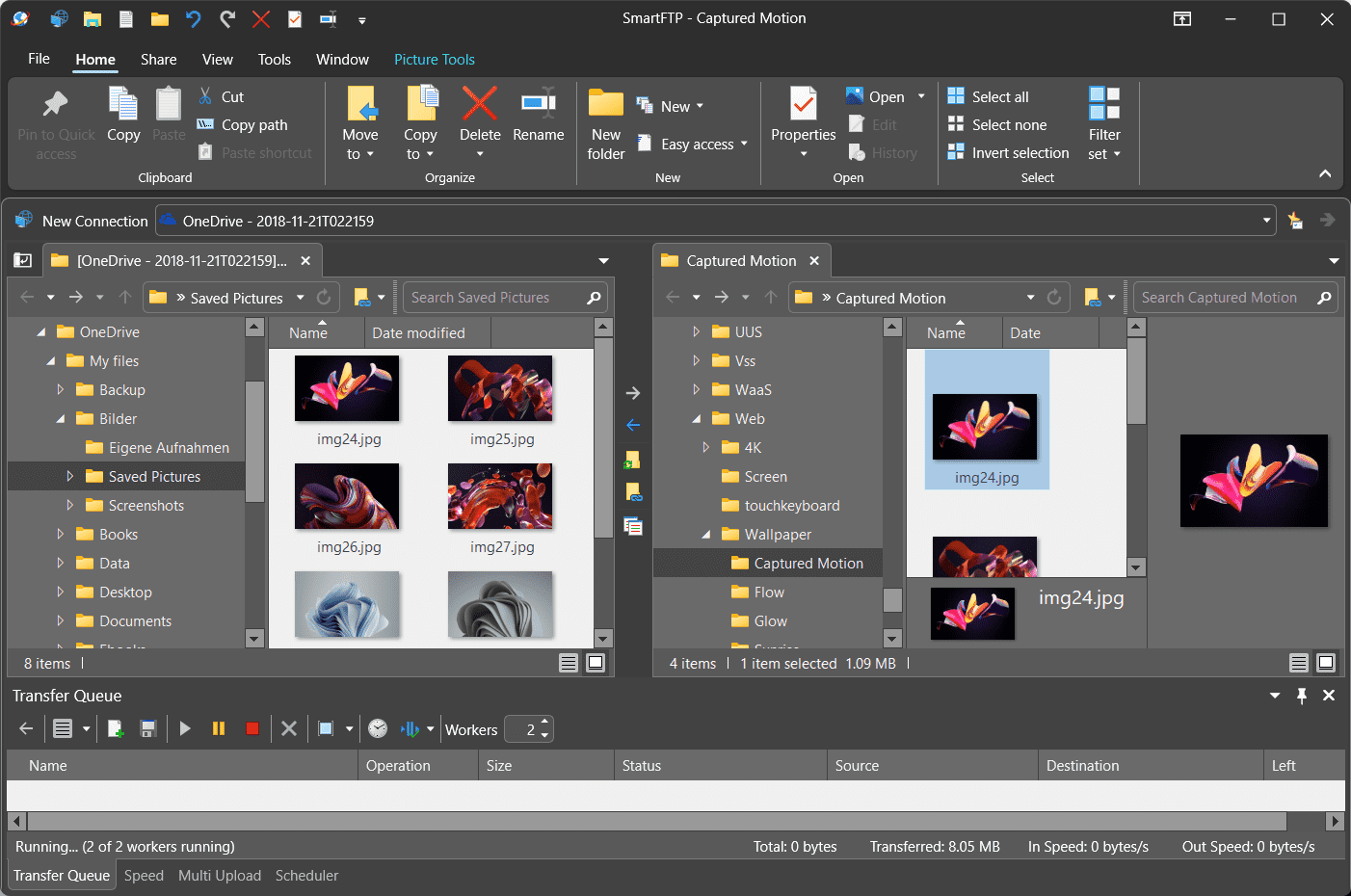Switch Captured Motion pane to details list view
The width and height of the screenshot is (1351, 896).
tap(1299, 663)
